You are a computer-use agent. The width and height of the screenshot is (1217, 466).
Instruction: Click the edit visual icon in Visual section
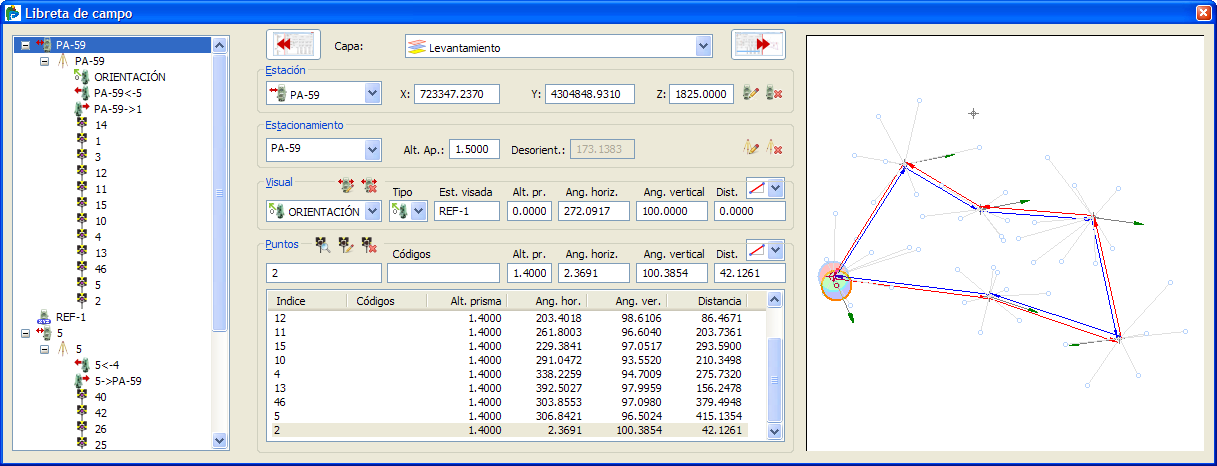347,186
